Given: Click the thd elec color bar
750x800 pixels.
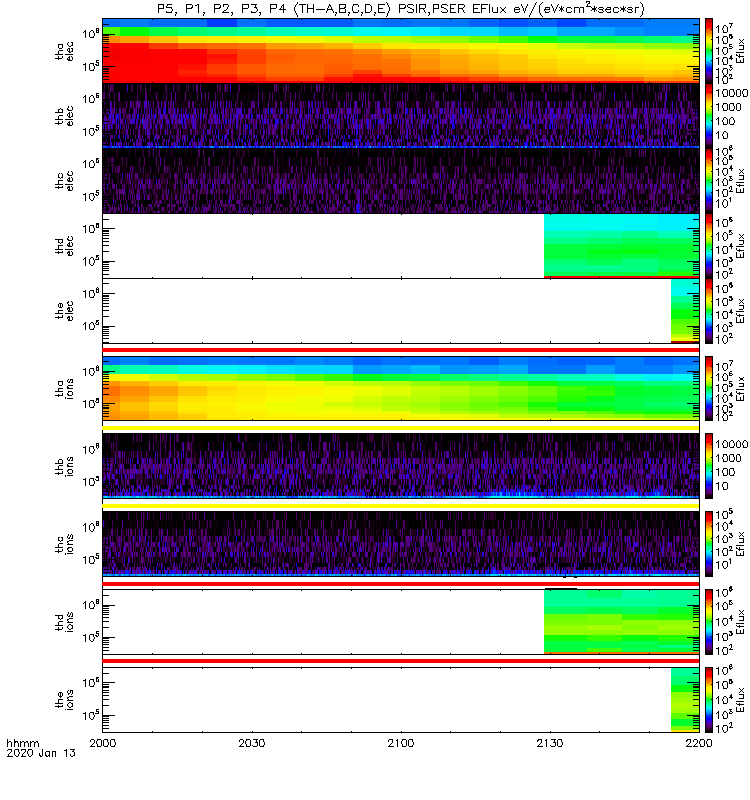Looking at the screenshot, I should point(709,246).
